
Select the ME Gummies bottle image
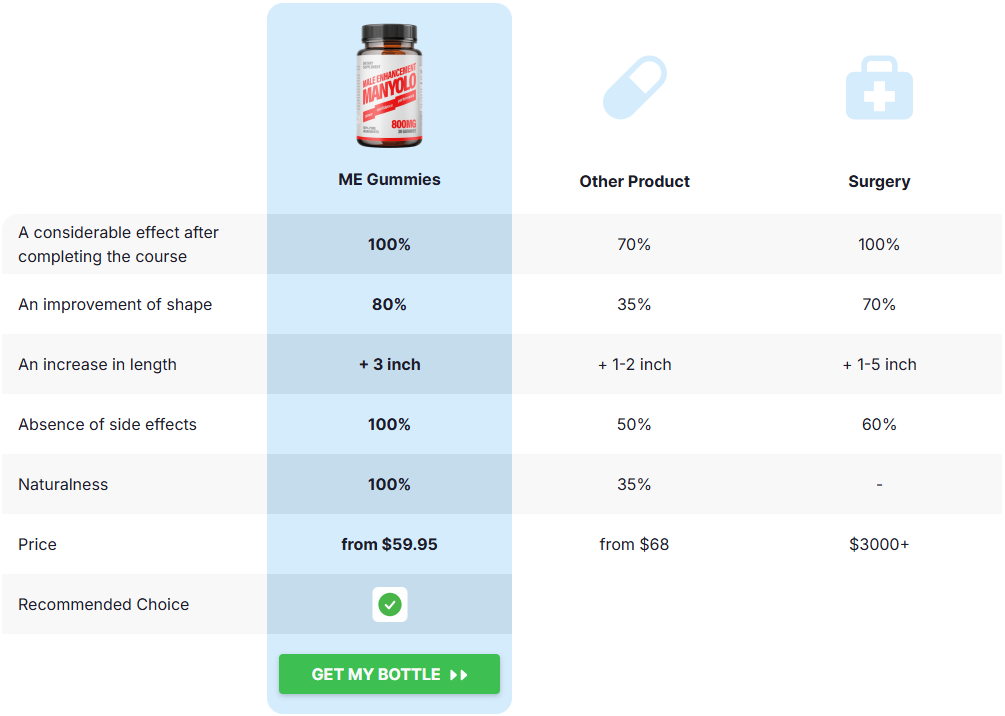(x=389, y=87)
